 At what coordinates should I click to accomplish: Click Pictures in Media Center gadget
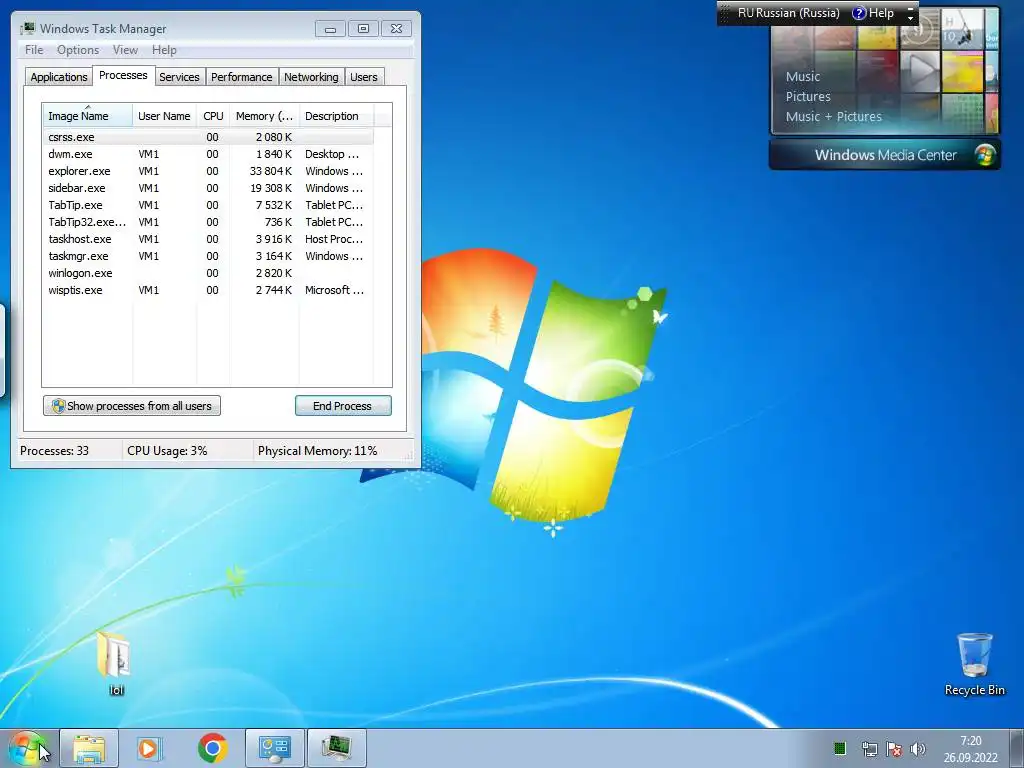pos(808,97)
